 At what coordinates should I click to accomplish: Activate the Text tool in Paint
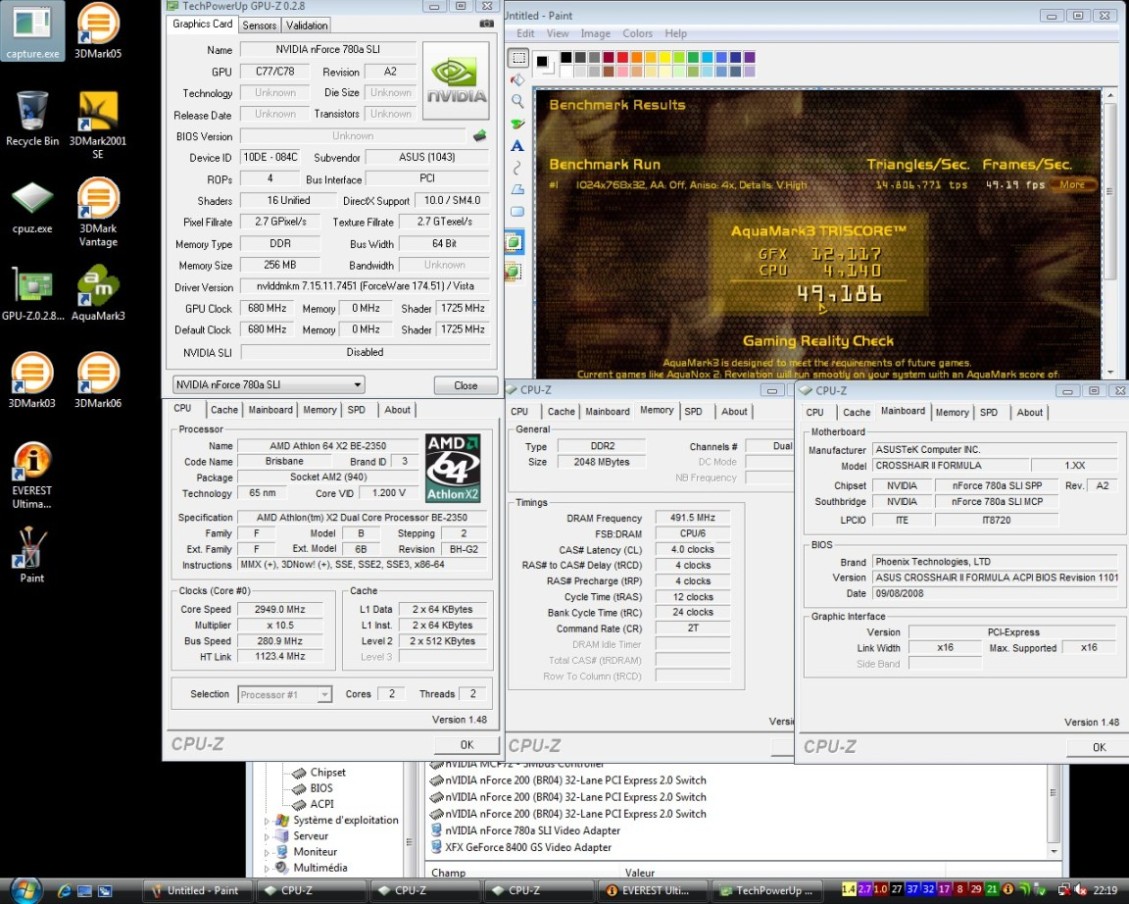(518, 145)
